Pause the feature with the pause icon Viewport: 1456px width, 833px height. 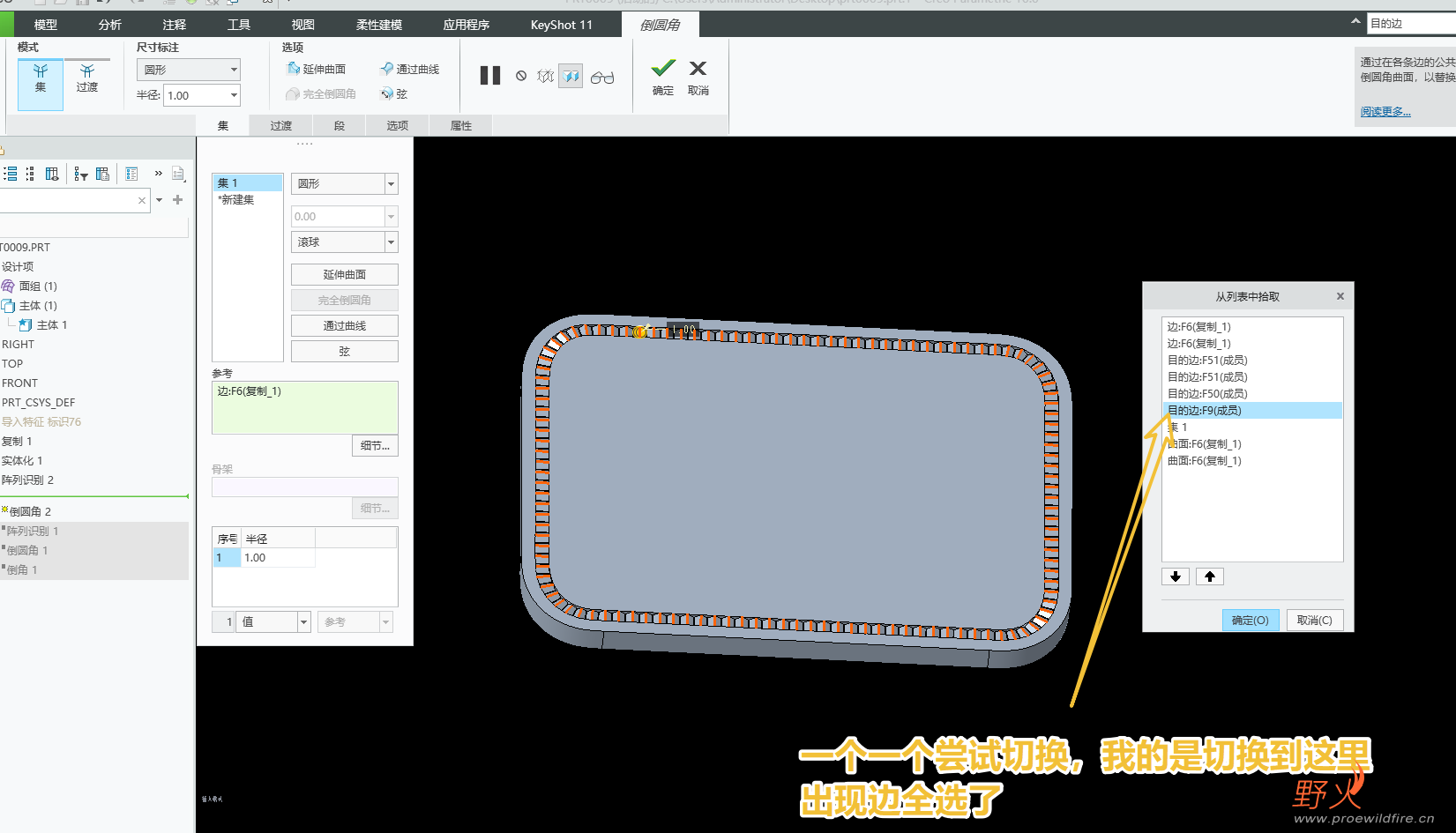pos(490,77)
